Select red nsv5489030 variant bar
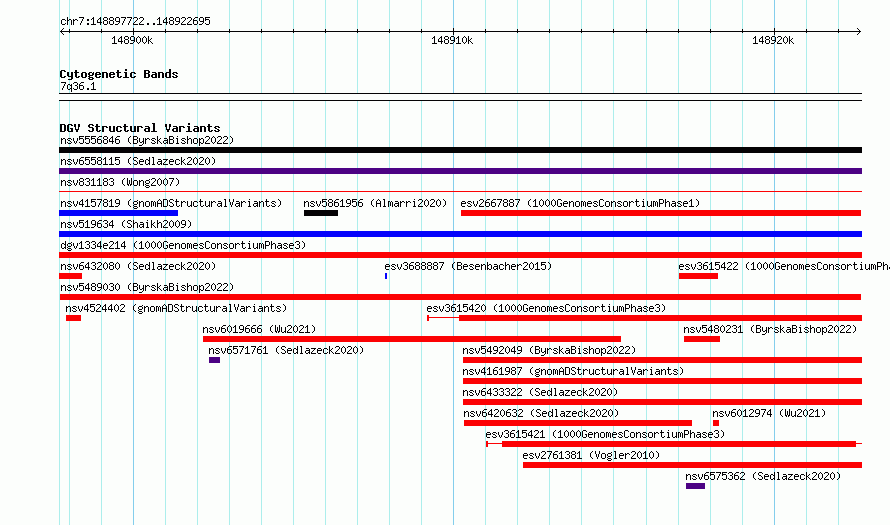This screenshot has height=525, width=890. point(460,297)
